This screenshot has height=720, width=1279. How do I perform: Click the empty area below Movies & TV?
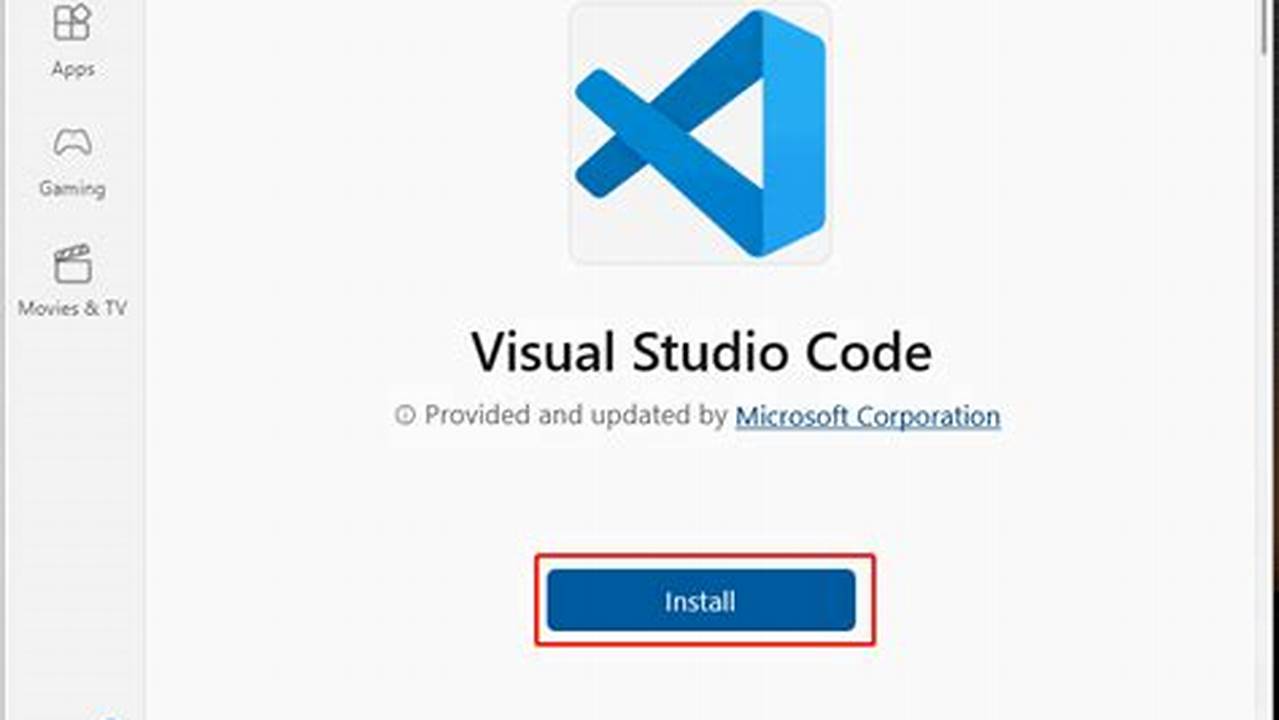tap(72, 500)
